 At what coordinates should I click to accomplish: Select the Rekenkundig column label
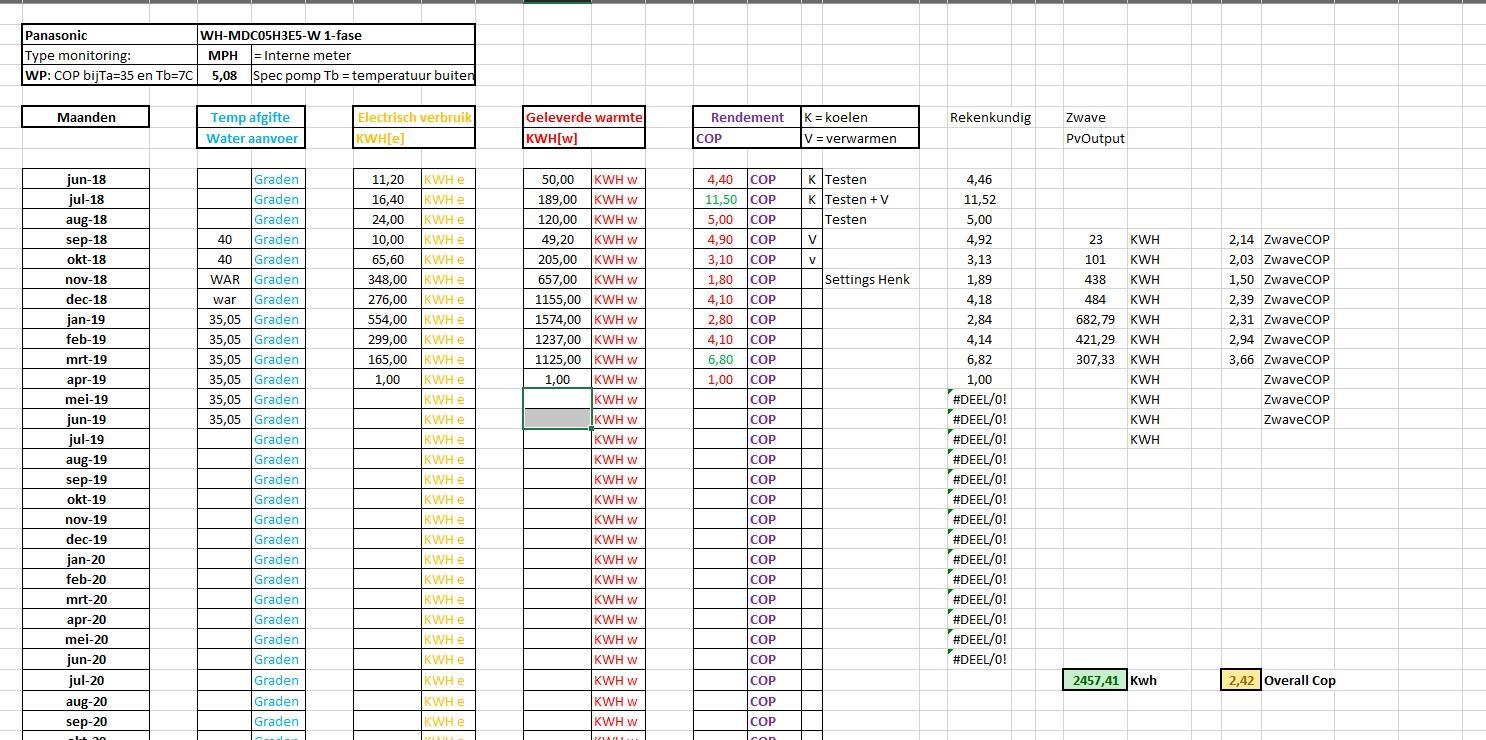[990, 117]
